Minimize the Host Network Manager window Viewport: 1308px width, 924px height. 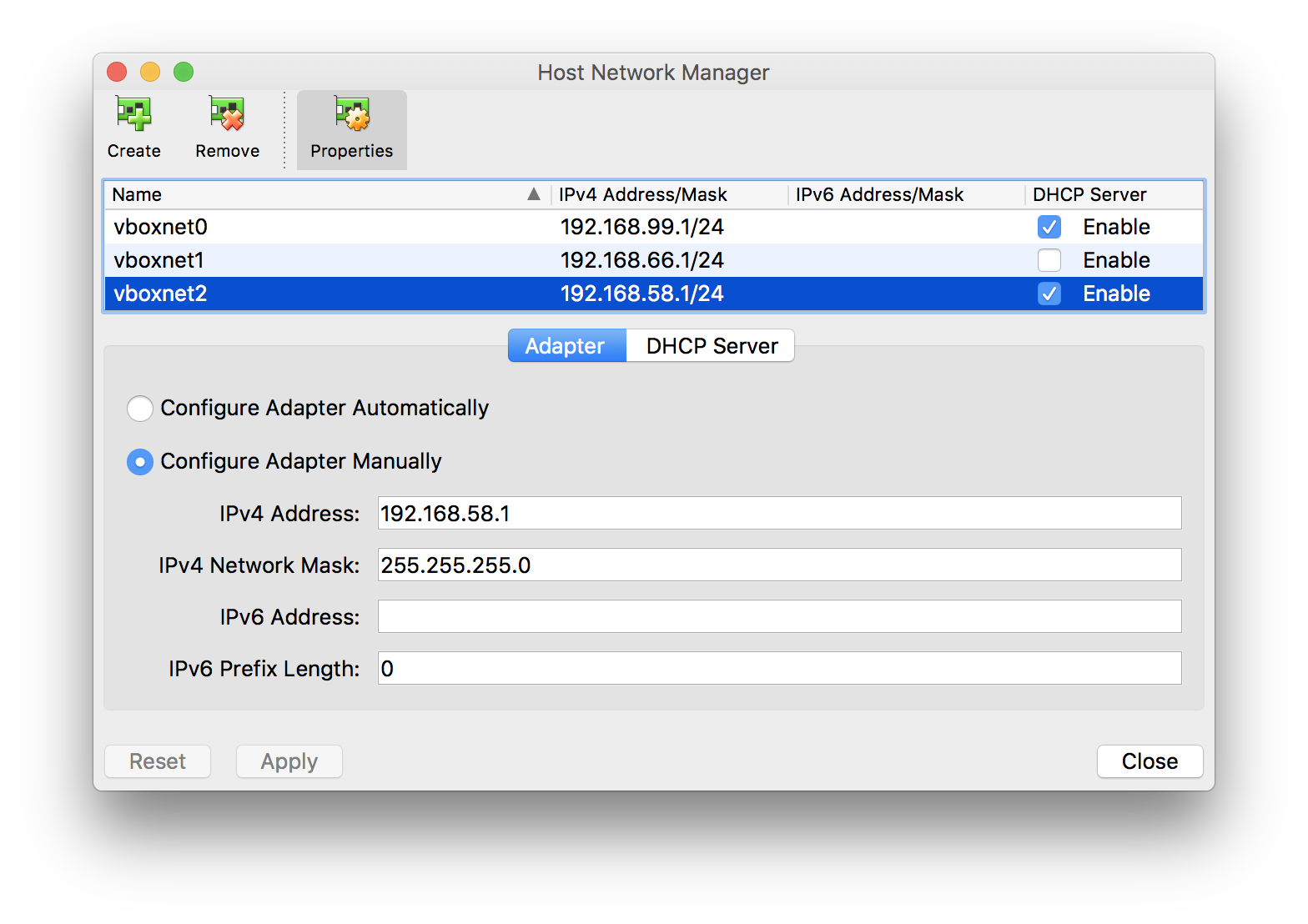click(150, 72)
